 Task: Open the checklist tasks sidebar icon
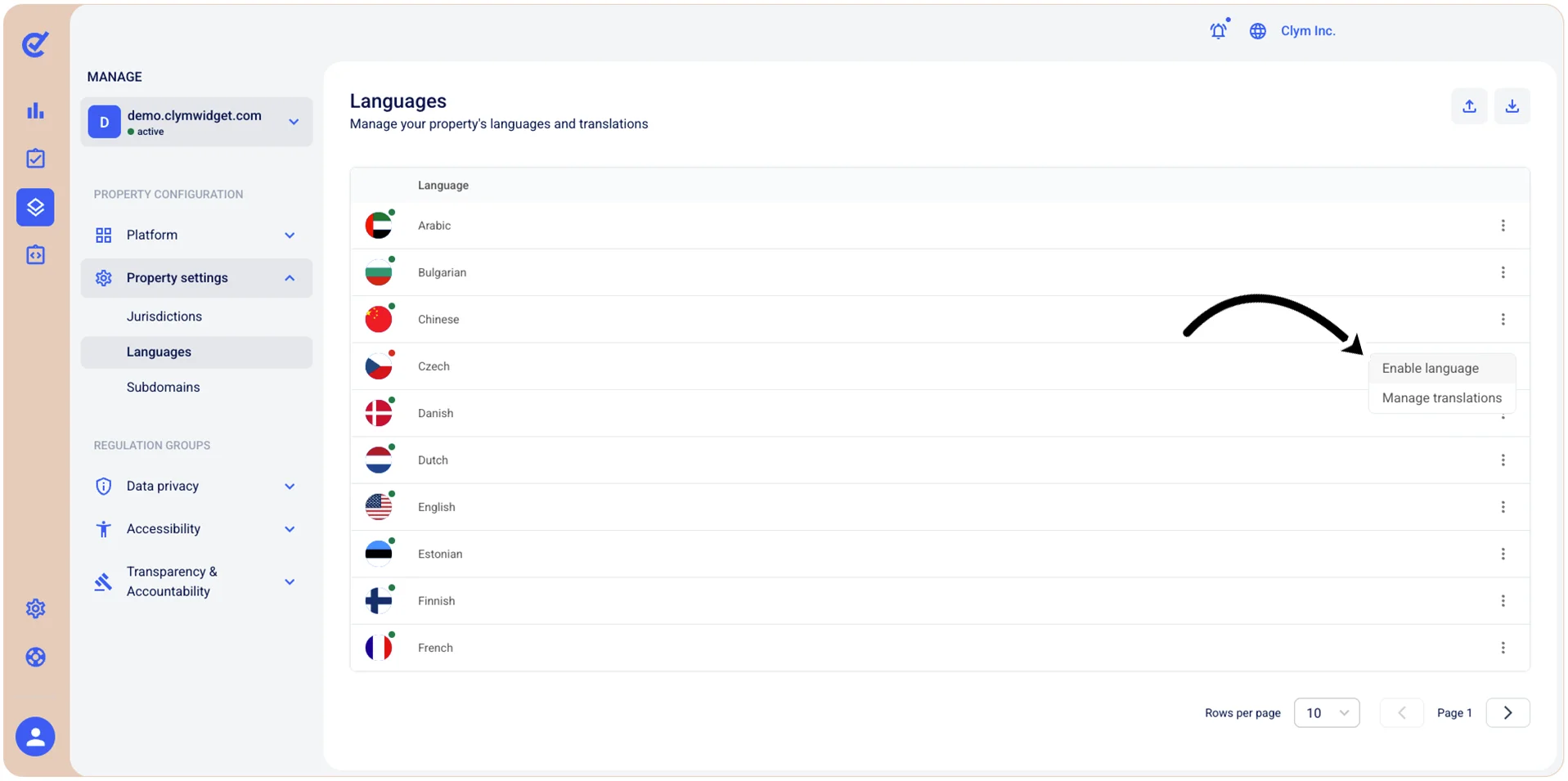[35, 159]
